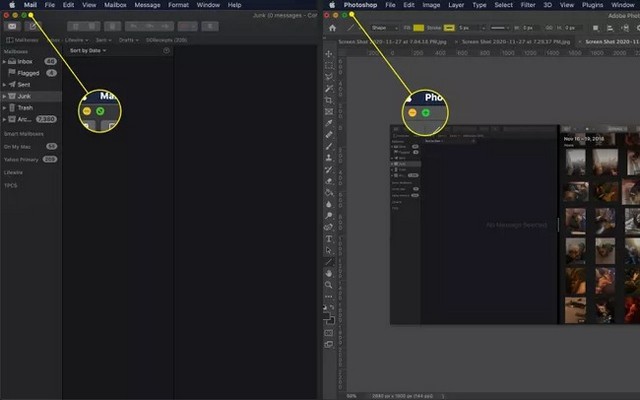Click the Mailboxes button in favorites bar

click(x=22, y=40)
